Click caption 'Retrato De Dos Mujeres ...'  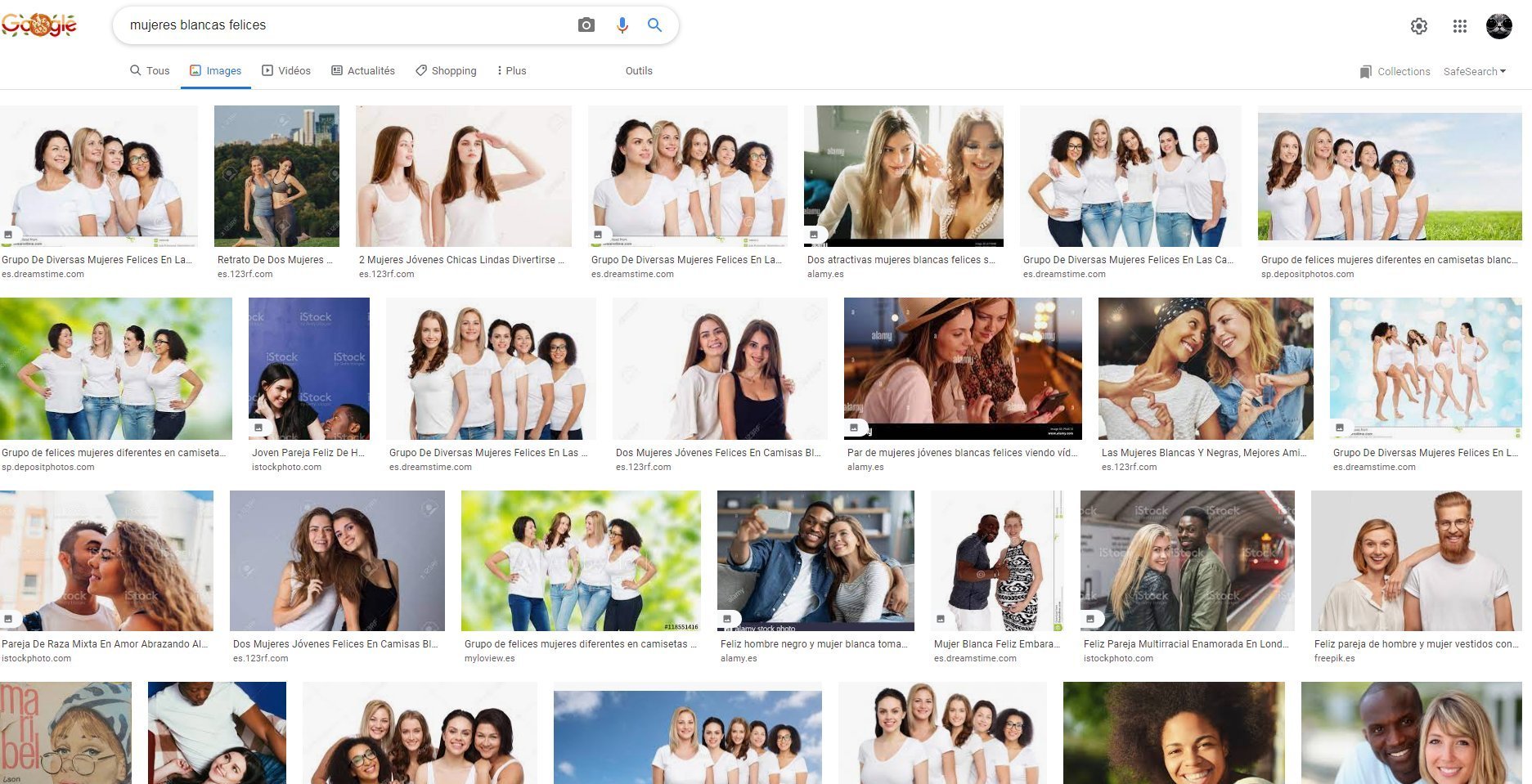click(x=276, y=260)
